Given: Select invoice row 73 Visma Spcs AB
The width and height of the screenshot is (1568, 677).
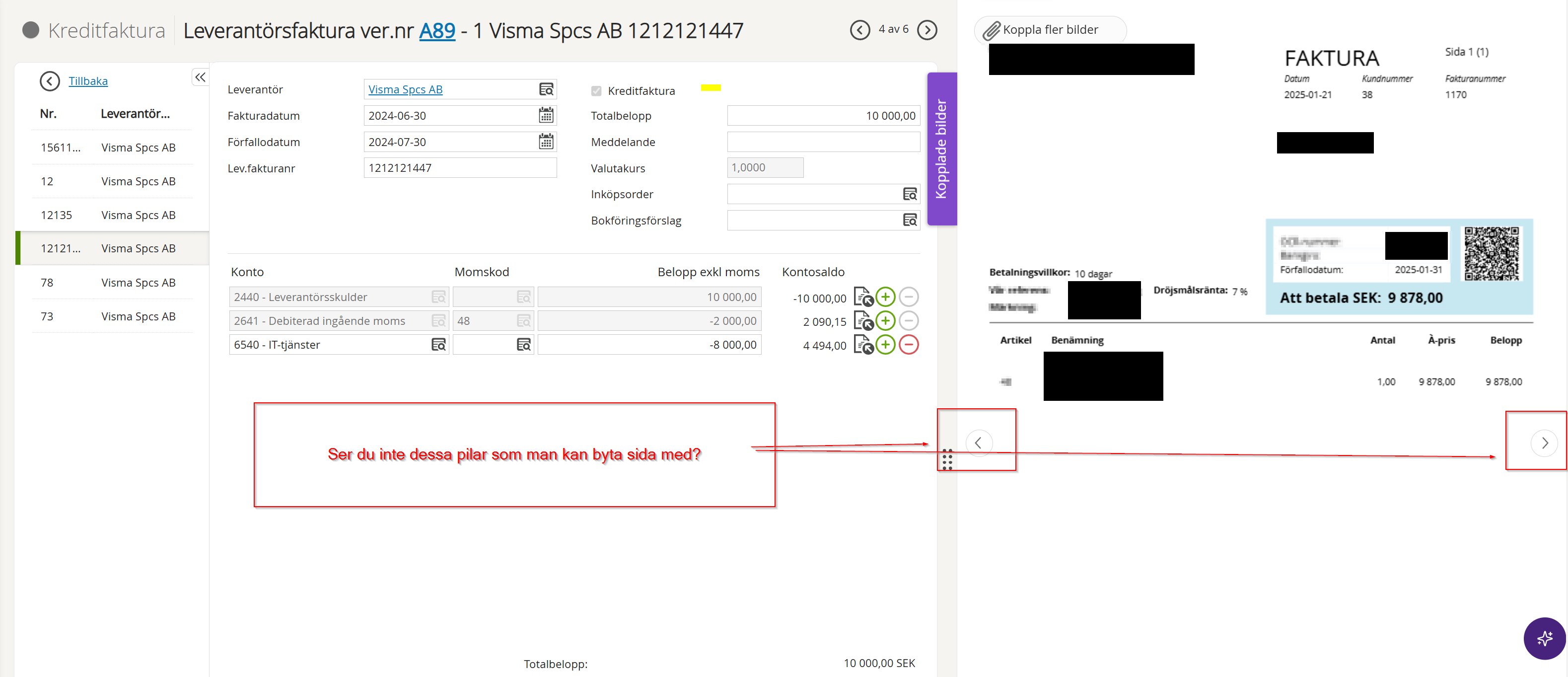Looking at the screenshot, I should coord(112,316).
